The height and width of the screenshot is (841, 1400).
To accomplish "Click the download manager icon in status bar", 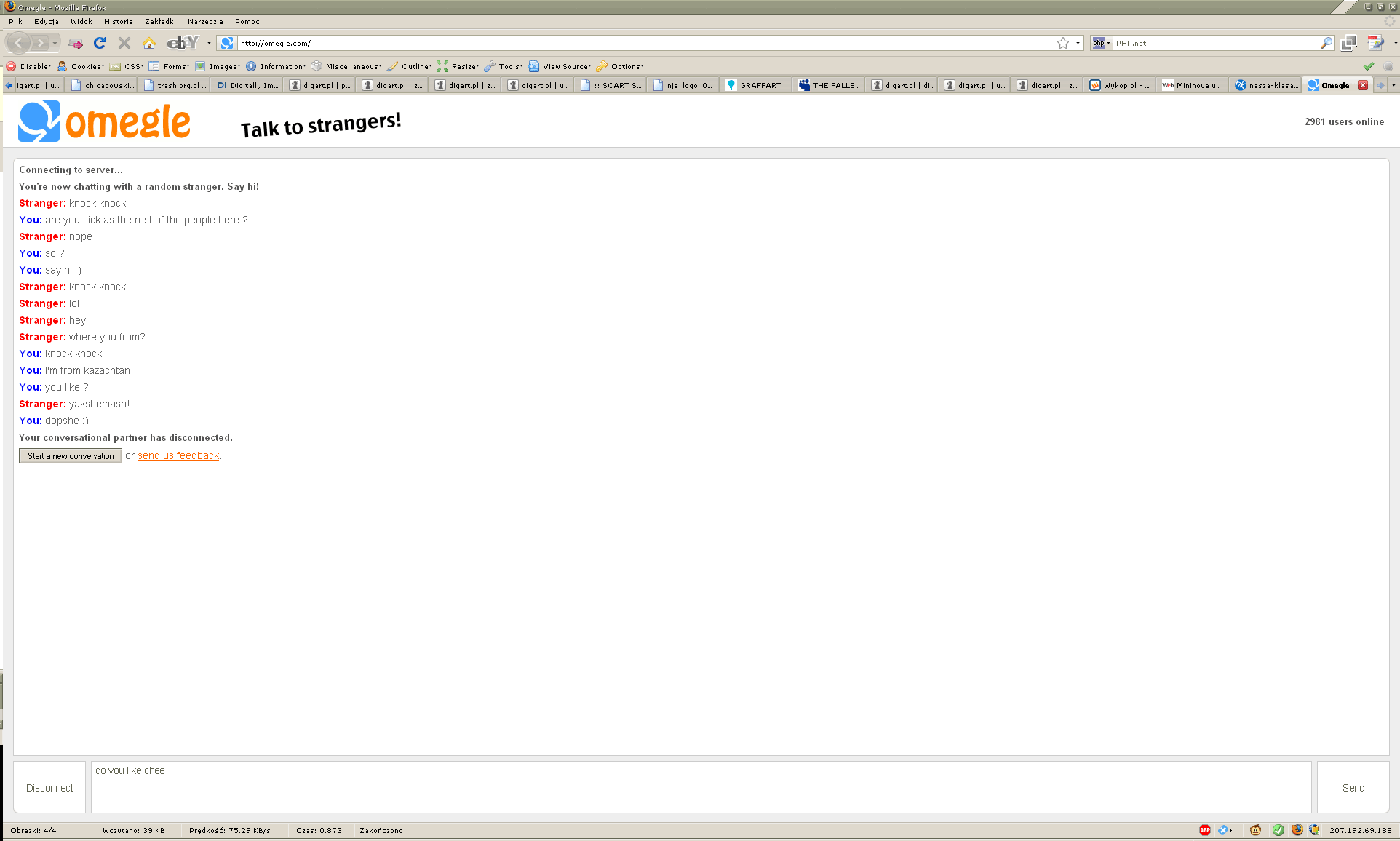I will (x=1314, y=830).
